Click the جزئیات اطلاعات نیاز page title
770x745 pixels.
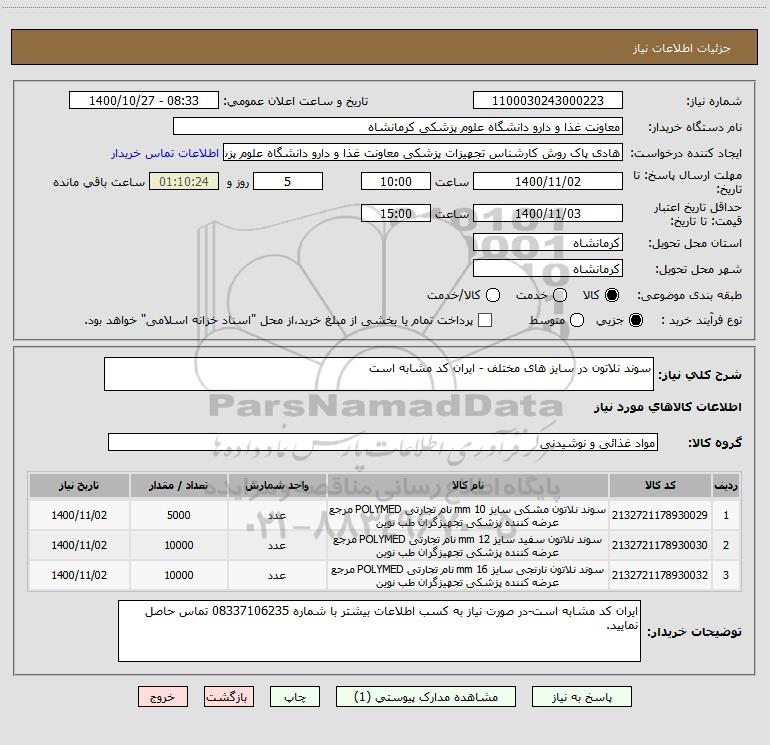(682, 48)
